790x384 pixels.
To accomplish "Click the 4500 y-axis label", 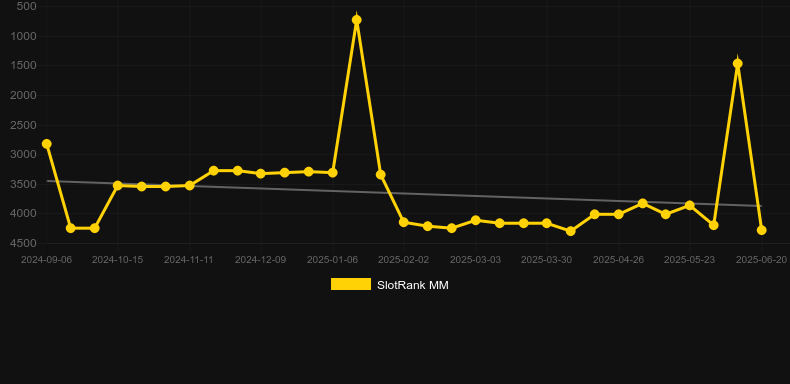I will point(23,243).
